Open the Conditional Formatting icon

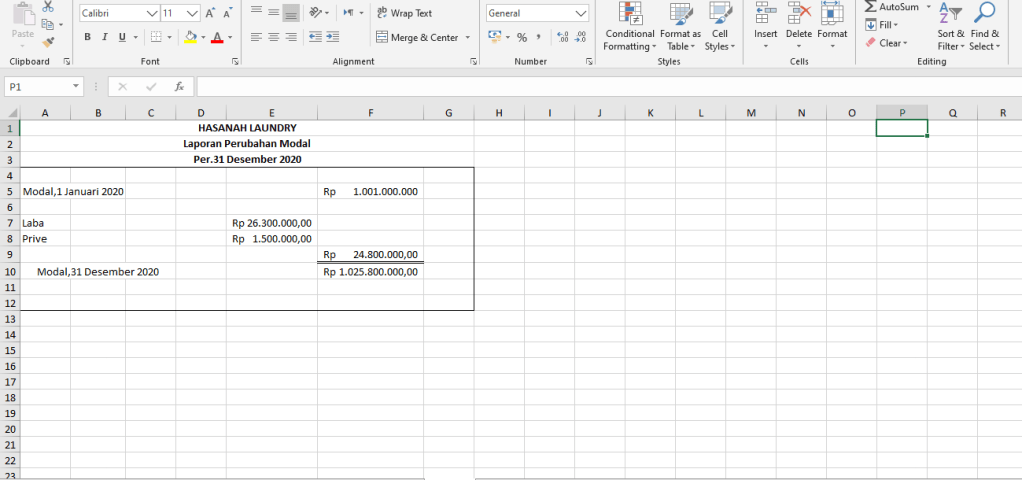point(630,27)
